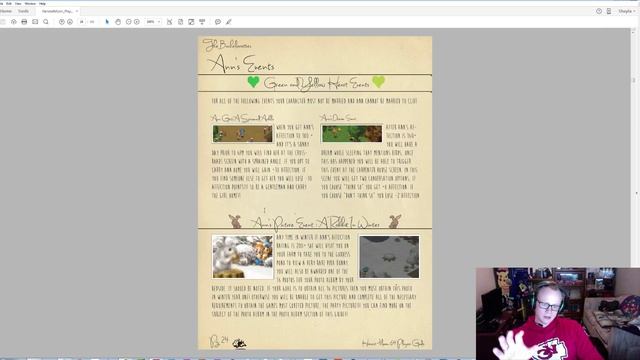Open the search magnifier tool
Image resolution: width=640 pixels, height=360 pixels.
(46, 22)
